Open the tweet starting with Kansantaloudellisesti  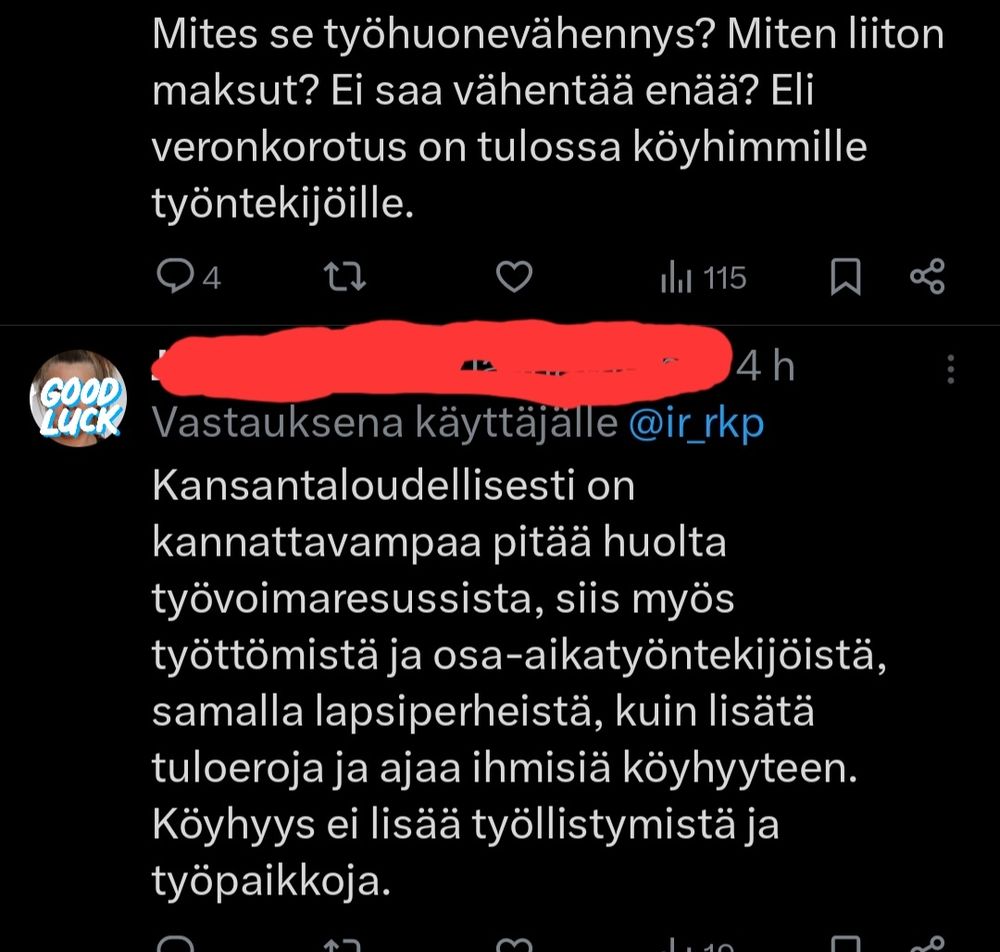coord(518,682)
